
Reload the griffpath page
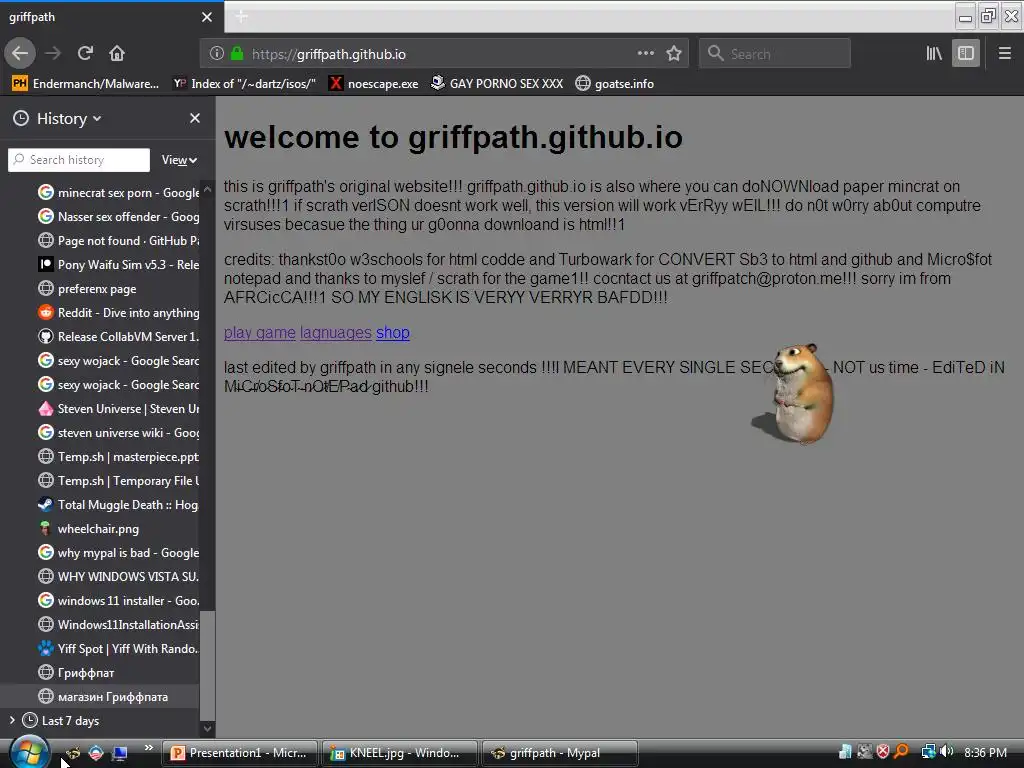pos(85,53)
